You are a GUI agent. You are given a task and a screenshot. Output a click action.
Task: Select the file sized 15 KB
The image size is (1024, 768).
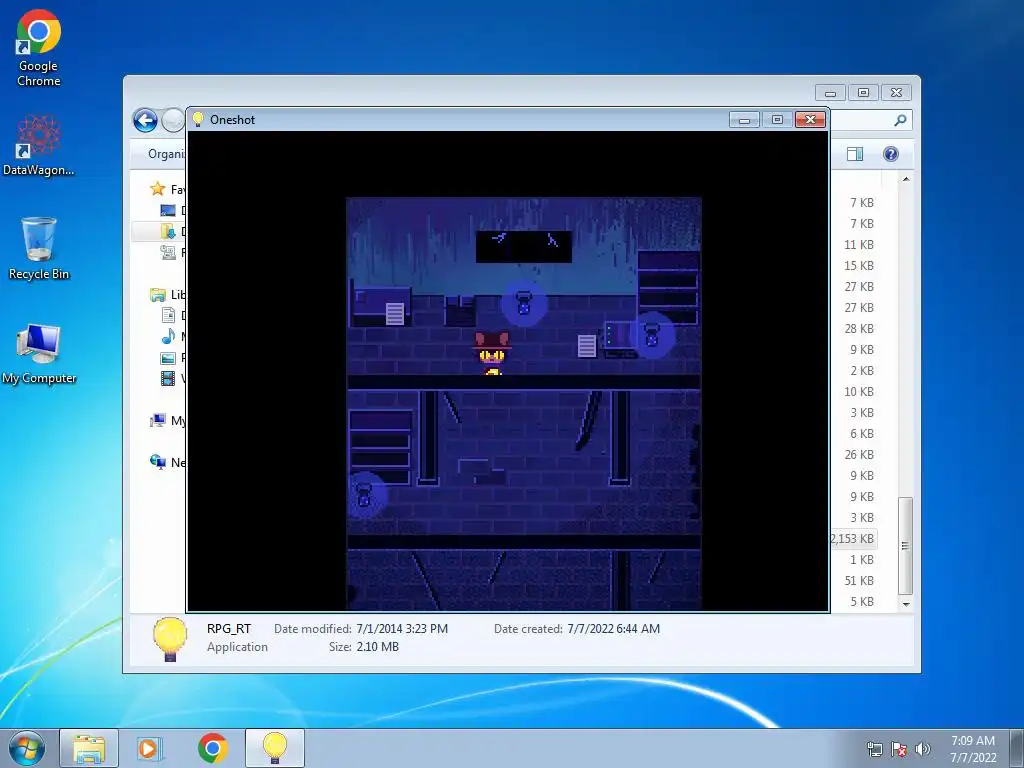click(858, 266)
